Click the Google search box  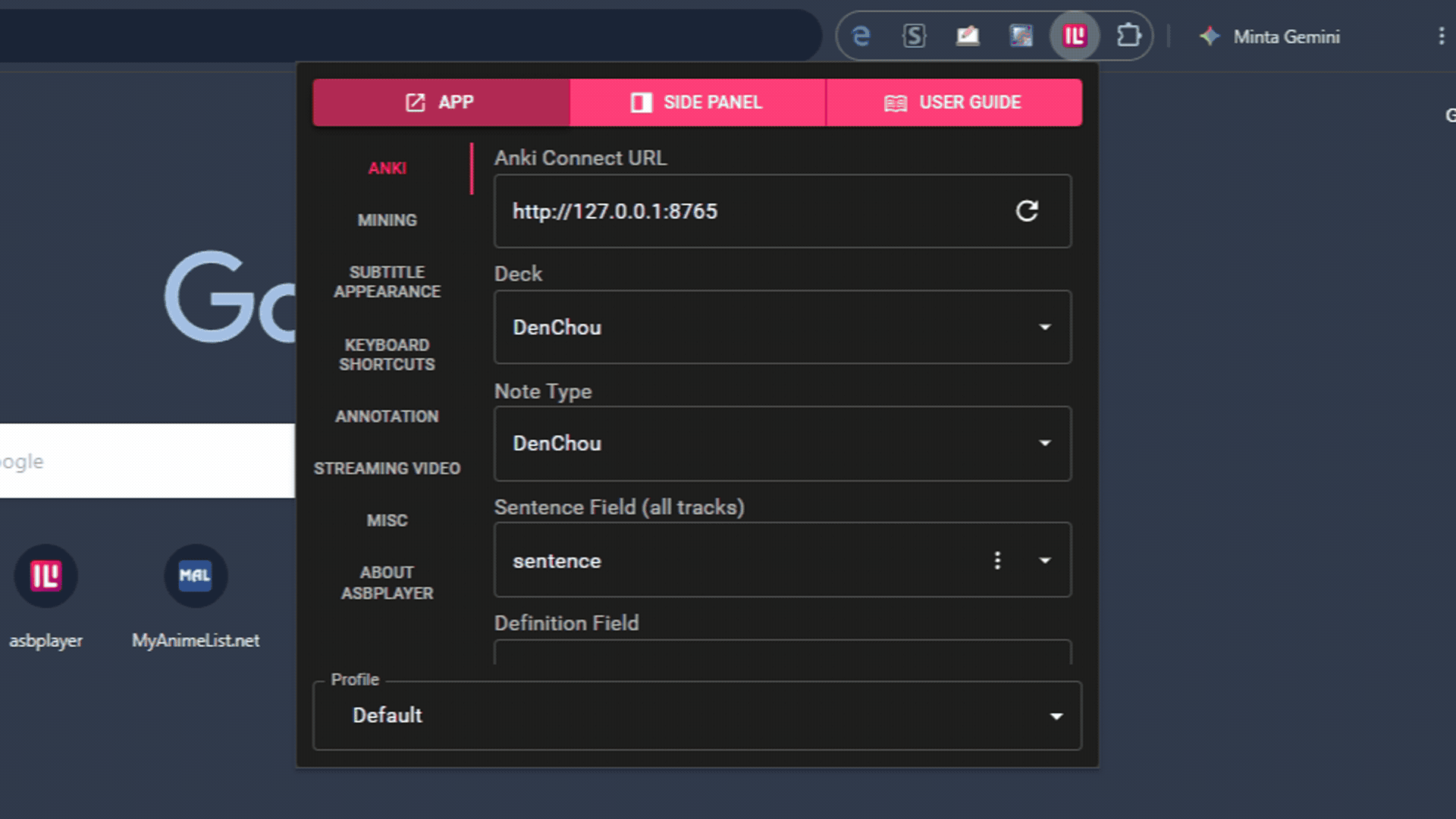[147, 461]
